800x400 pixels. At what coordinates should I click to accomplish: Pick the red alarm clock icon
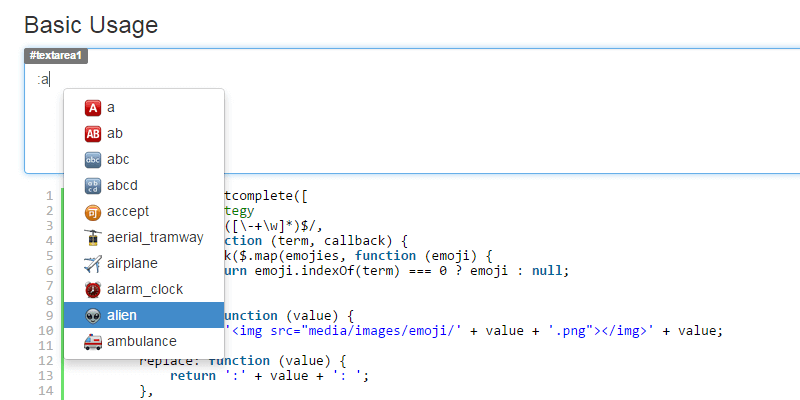coord(93,289)
